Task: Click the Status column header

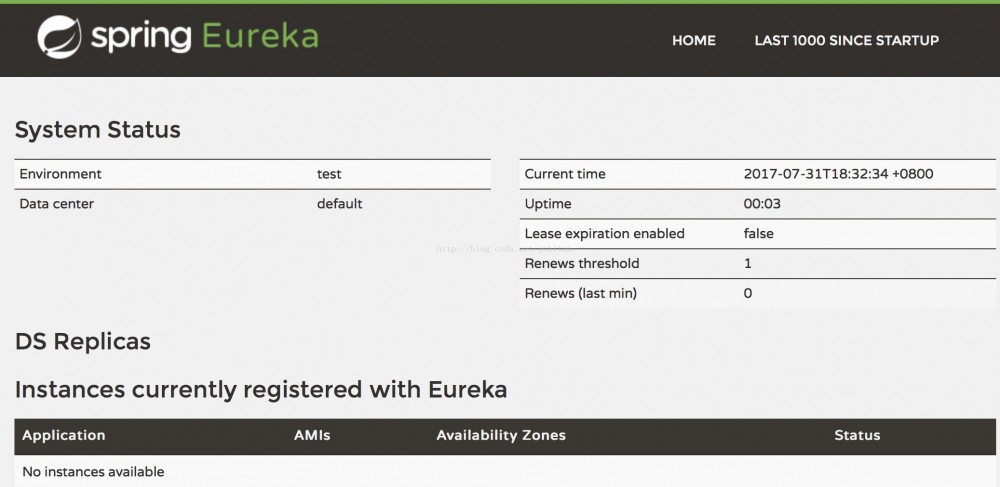Action: coord(857,436)
